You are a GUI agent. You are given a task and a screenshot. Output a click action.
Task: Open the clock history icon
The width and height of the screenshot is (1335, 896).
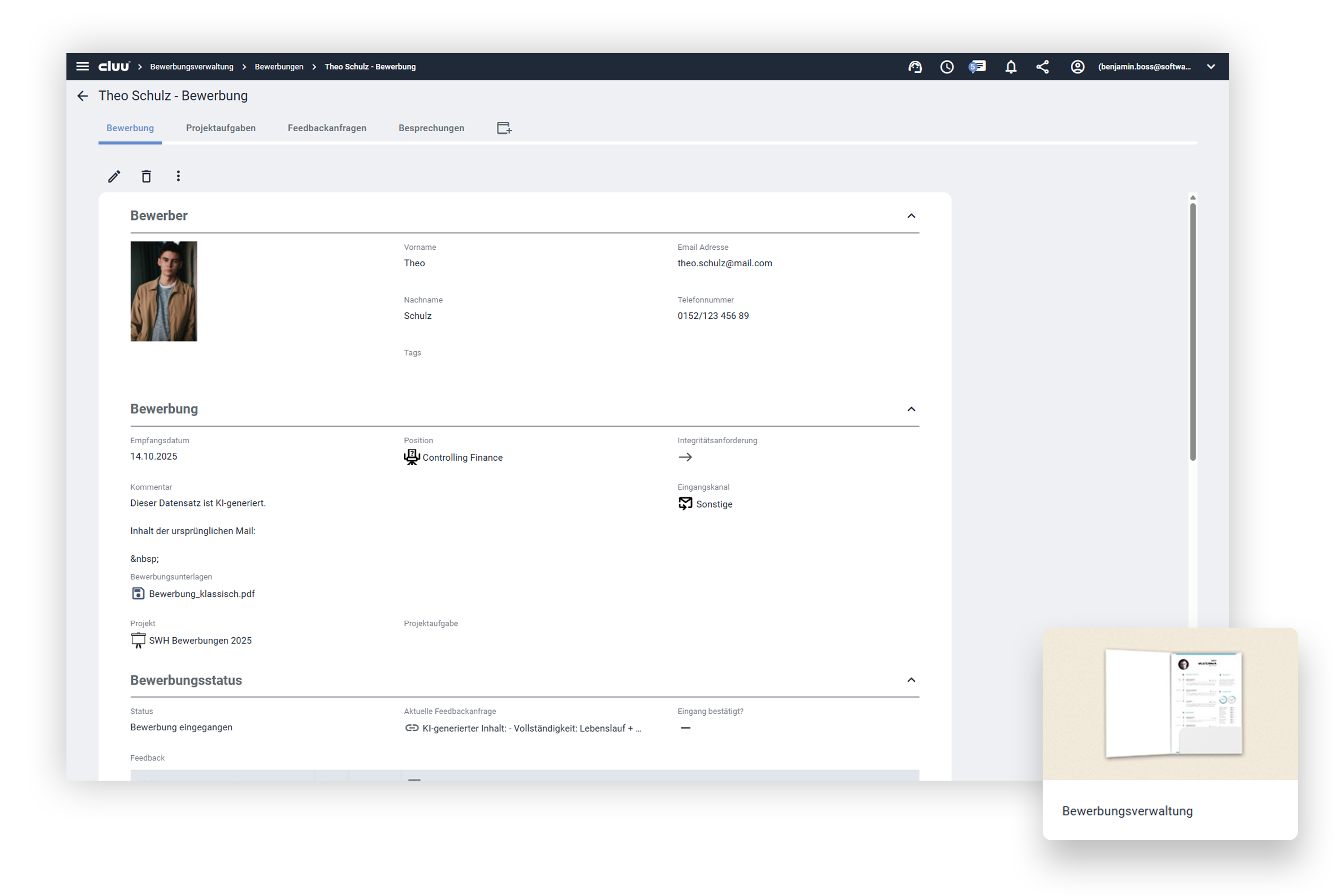point(947,67)
